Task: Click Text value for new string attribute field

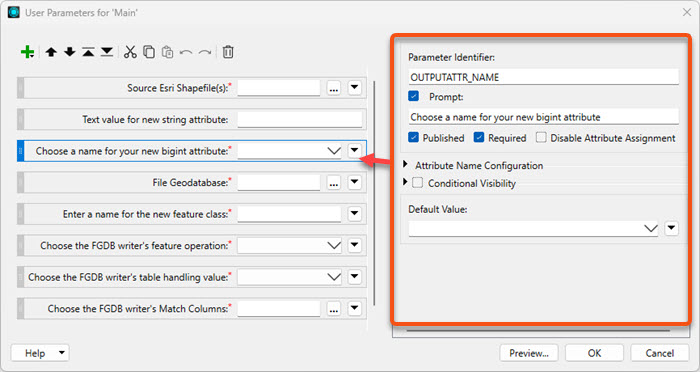Action: point(300,120)
